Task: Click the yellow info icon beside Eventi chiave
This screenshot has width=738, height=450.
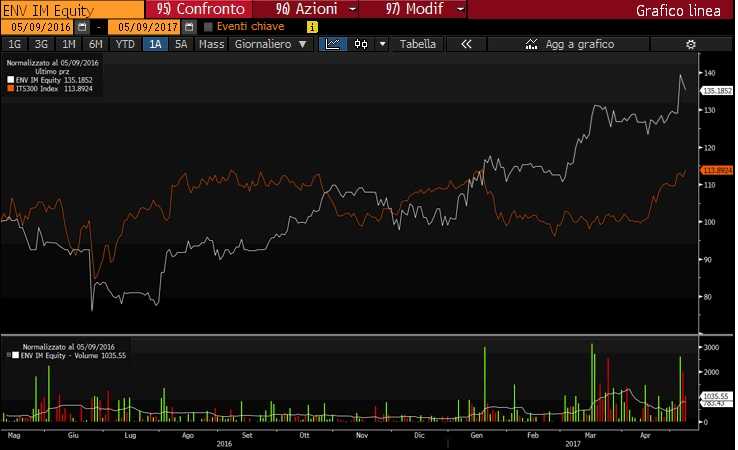Action: [312, 27]
